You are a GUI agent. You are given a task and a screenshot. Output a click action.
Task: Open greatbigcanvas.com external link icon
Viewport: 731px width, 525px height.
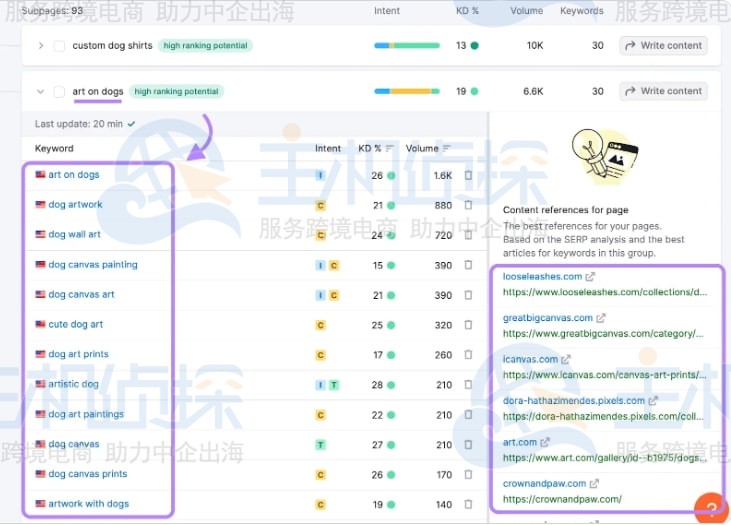(x=600, y=318)
